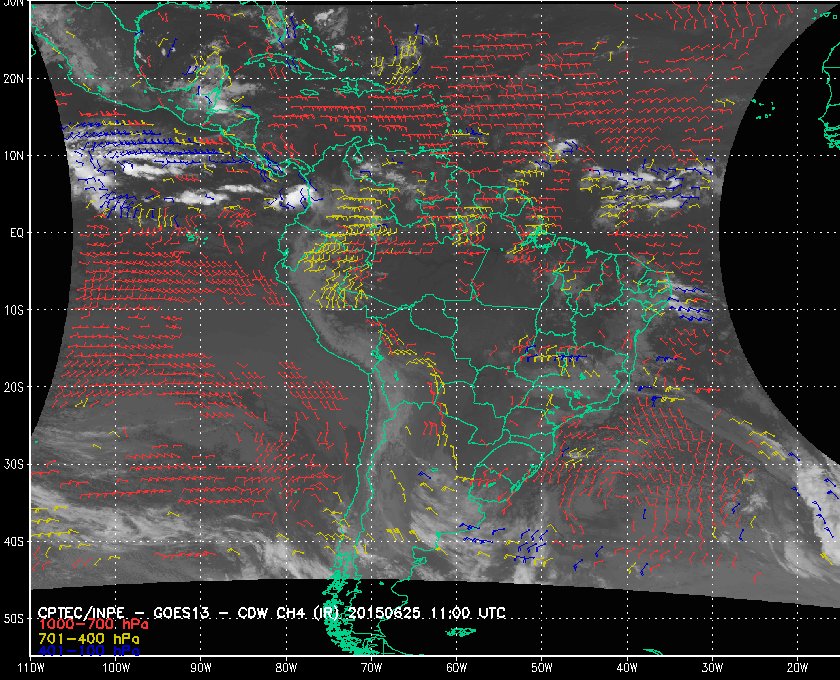Select the 60W longitude label

pyautogui.click(x=456, y=668)
